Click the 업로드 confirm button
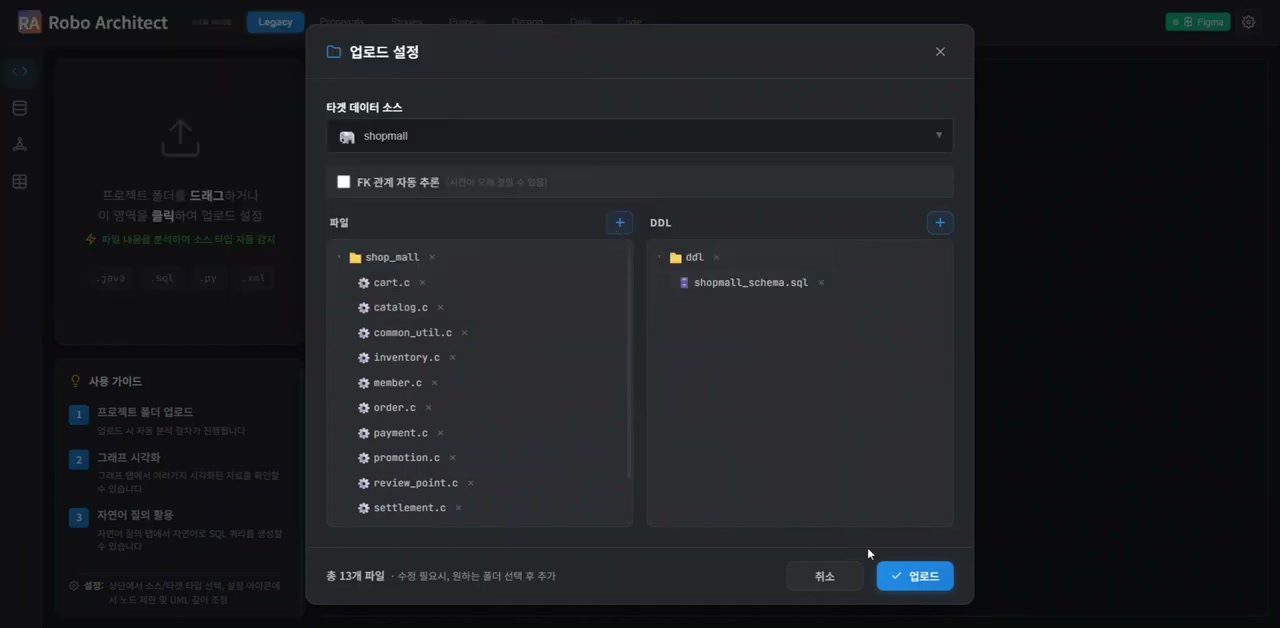 click(915, 576)
